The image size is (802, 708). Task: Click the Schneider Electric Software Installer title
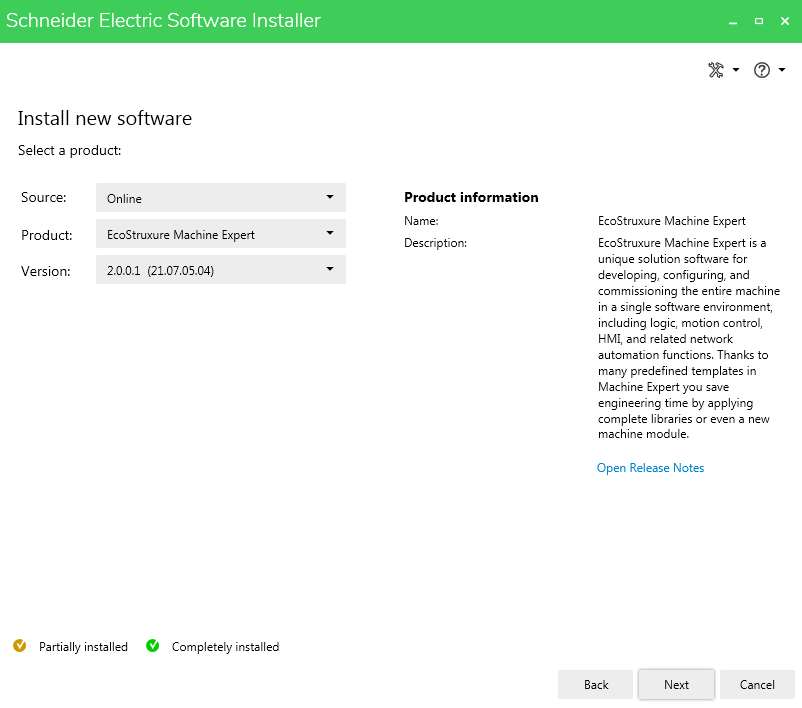(x=164, y=21)
